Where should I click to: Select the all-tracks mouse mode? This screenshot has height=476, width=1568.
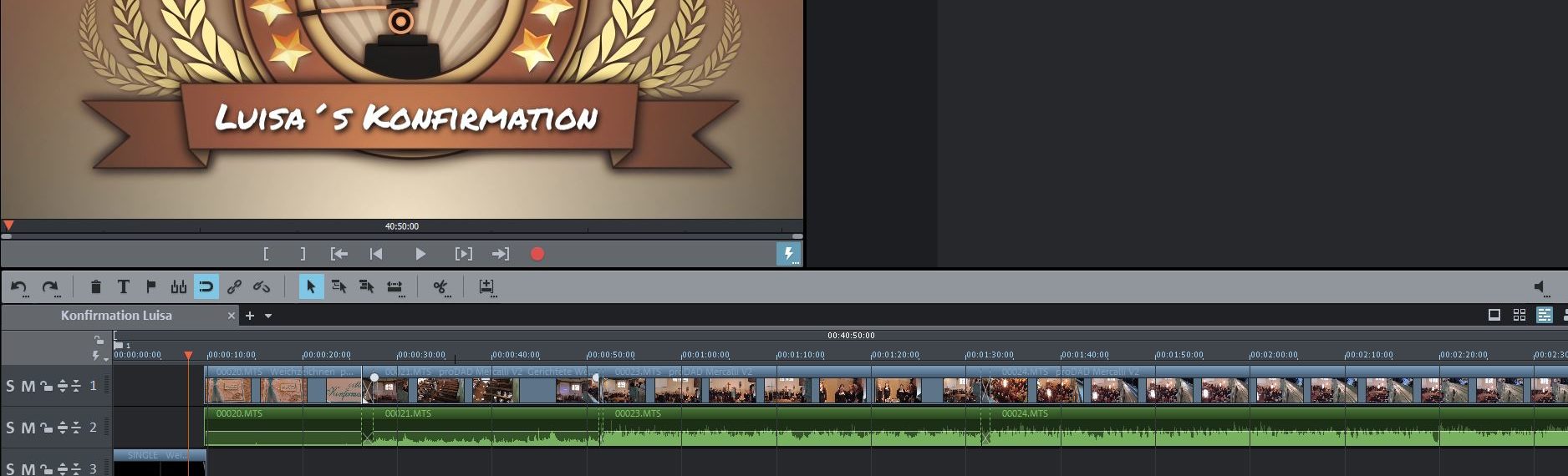click(366, 287)
